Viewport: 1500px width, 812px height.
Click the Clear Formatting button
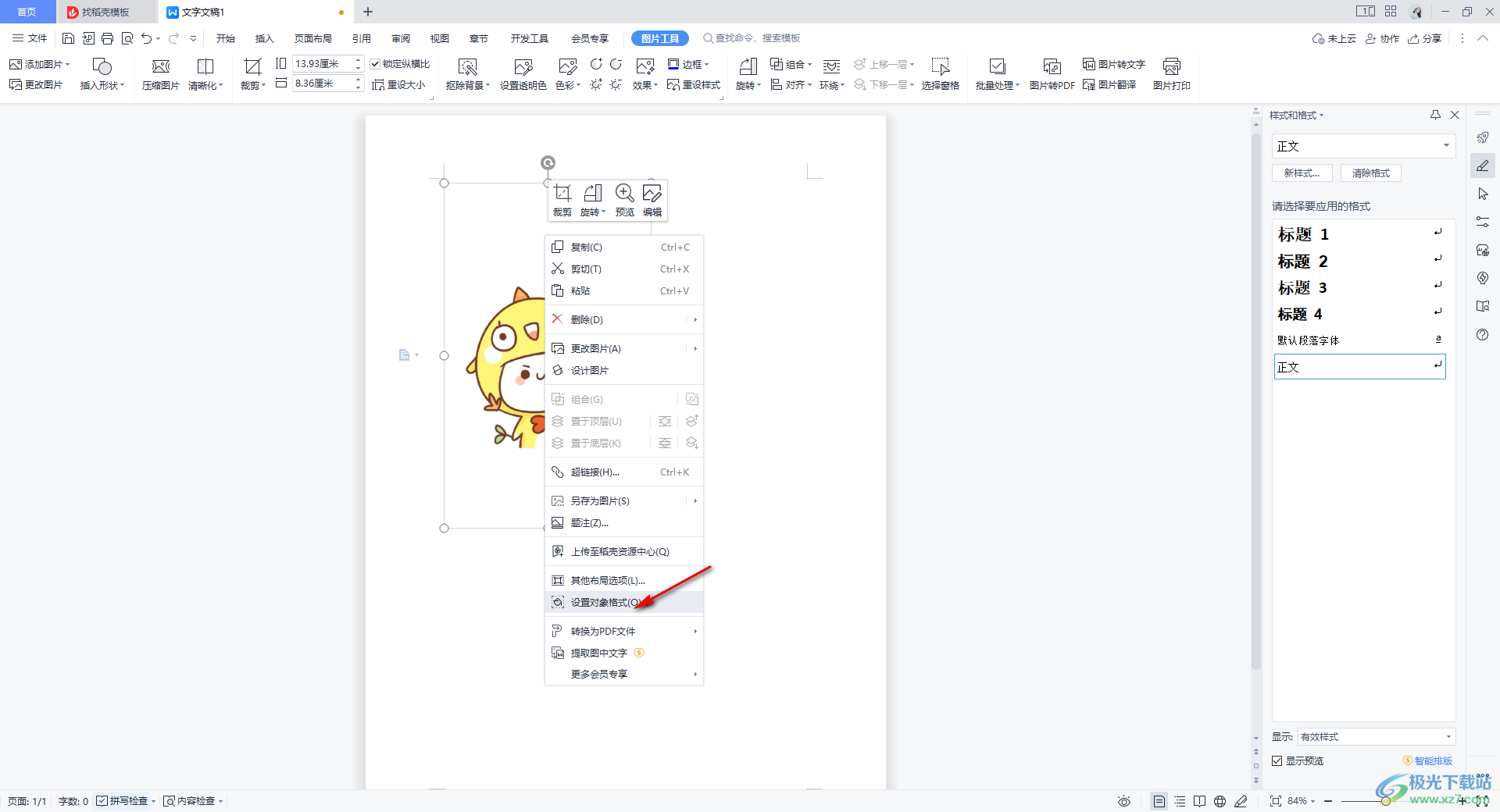point(1371,173)
